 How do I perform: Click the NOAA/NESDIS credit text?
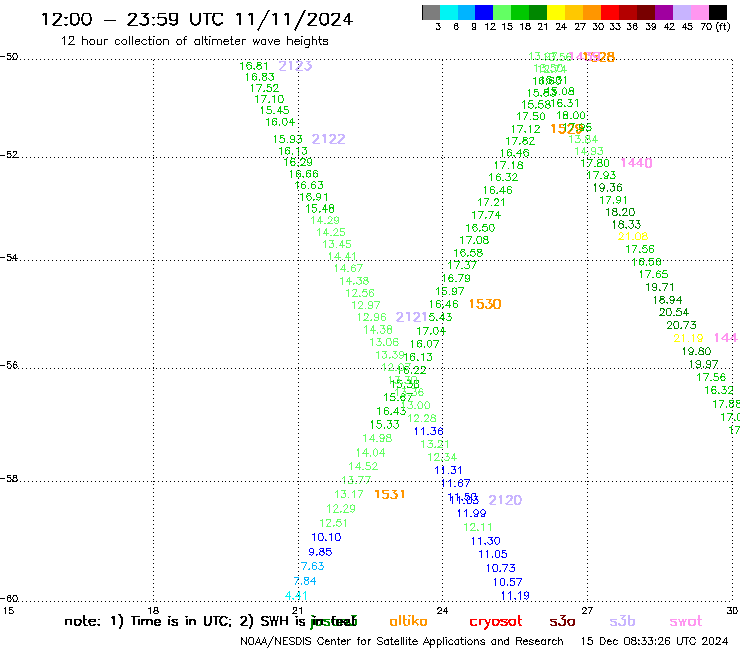402,641
